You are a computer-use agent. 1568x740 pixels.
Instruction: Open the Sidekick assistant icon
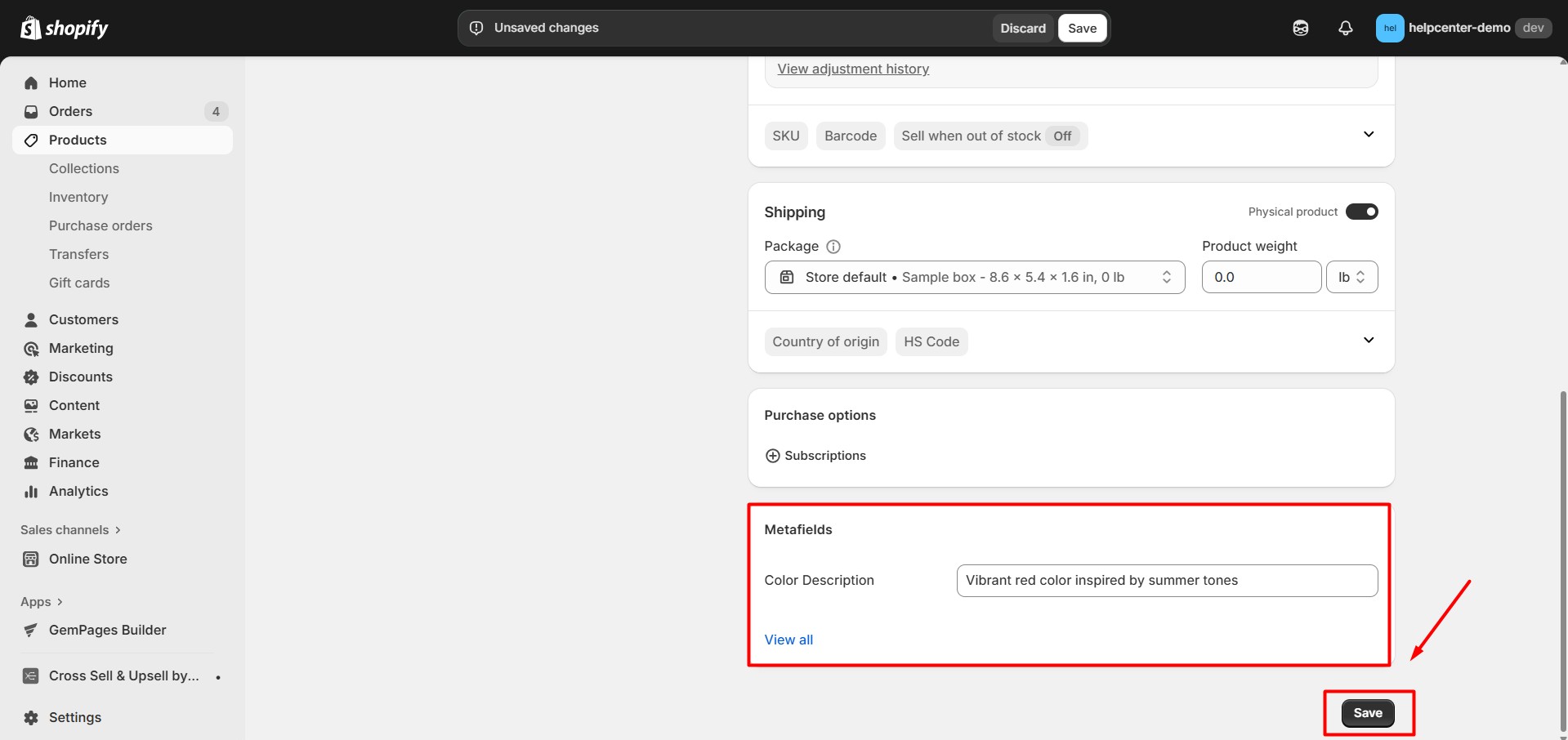tap(1300, 28)
